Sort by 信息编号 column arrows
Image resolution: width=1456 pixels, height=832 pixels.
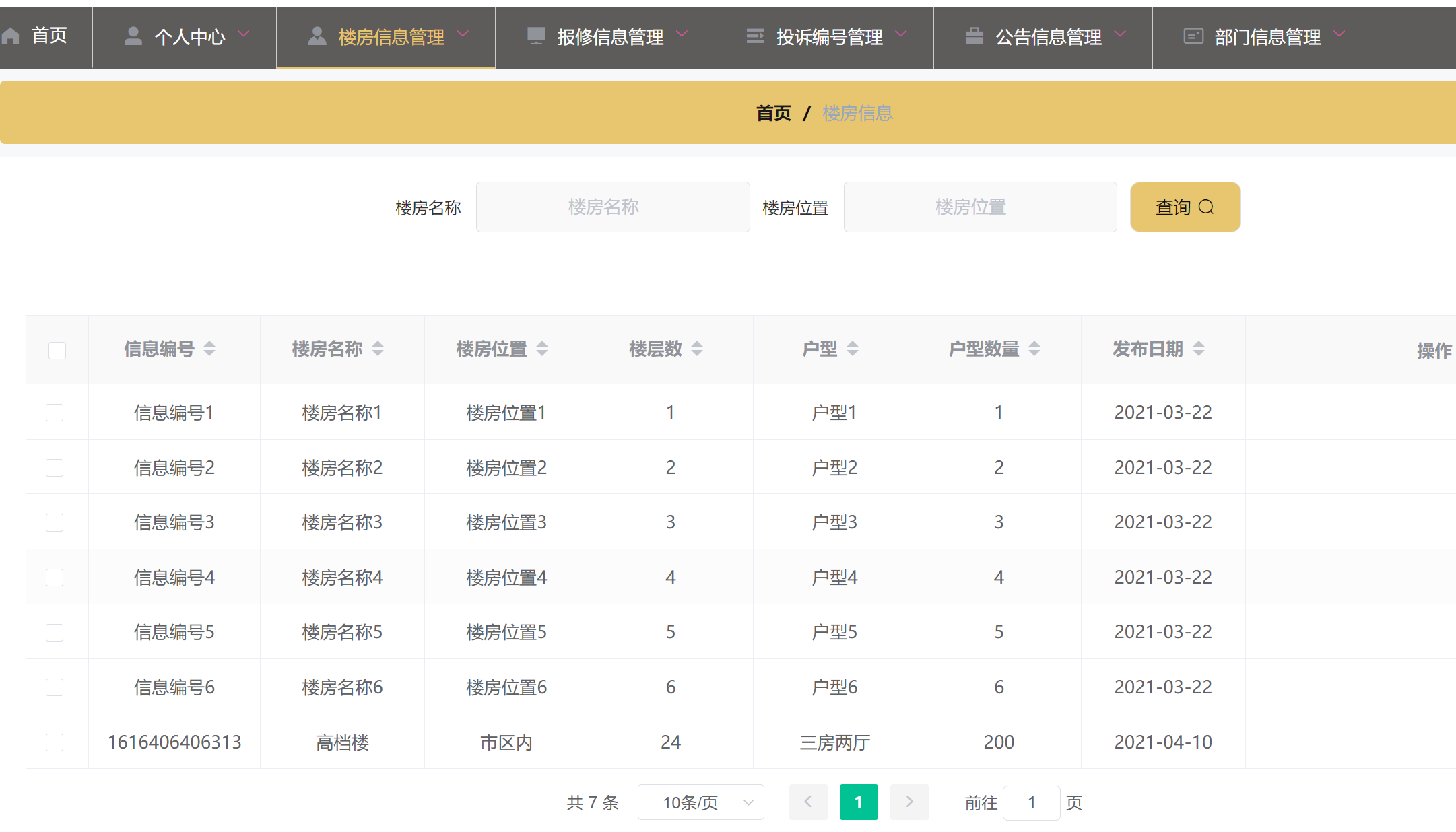209,349
